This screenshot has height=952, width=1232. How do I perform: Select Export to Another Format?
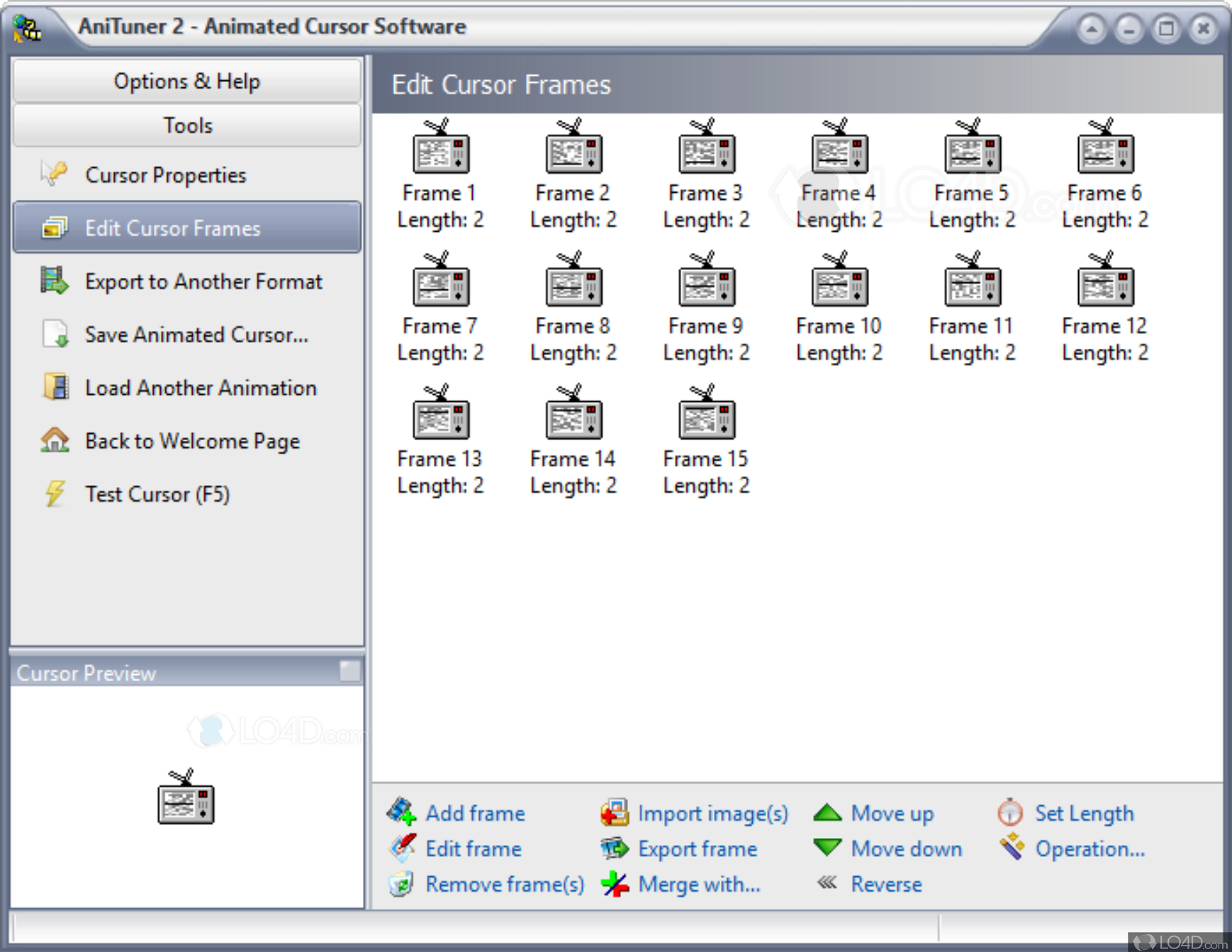point(203,281)
